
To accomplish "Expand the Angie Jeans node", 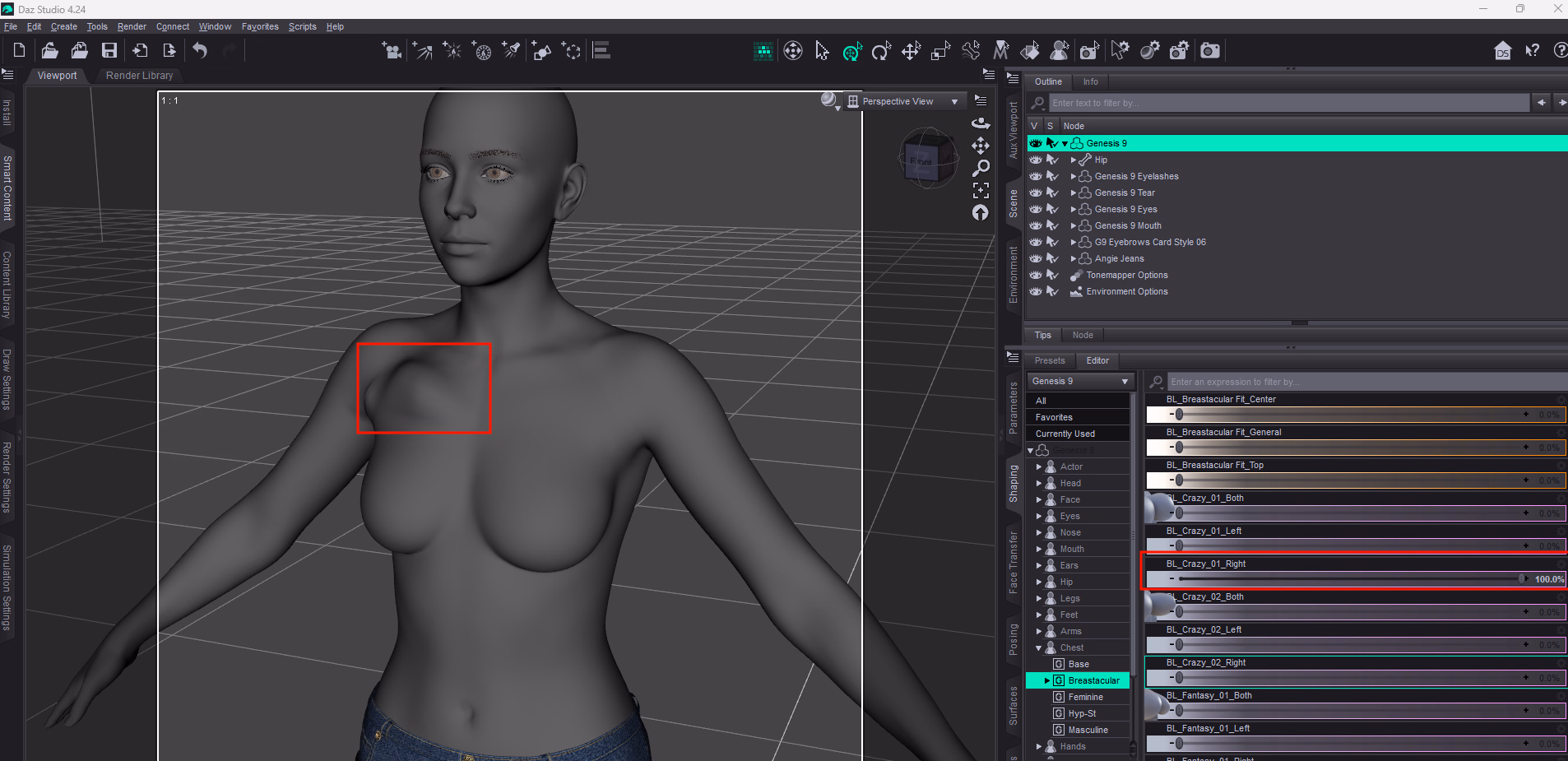I will point(1073,258).
